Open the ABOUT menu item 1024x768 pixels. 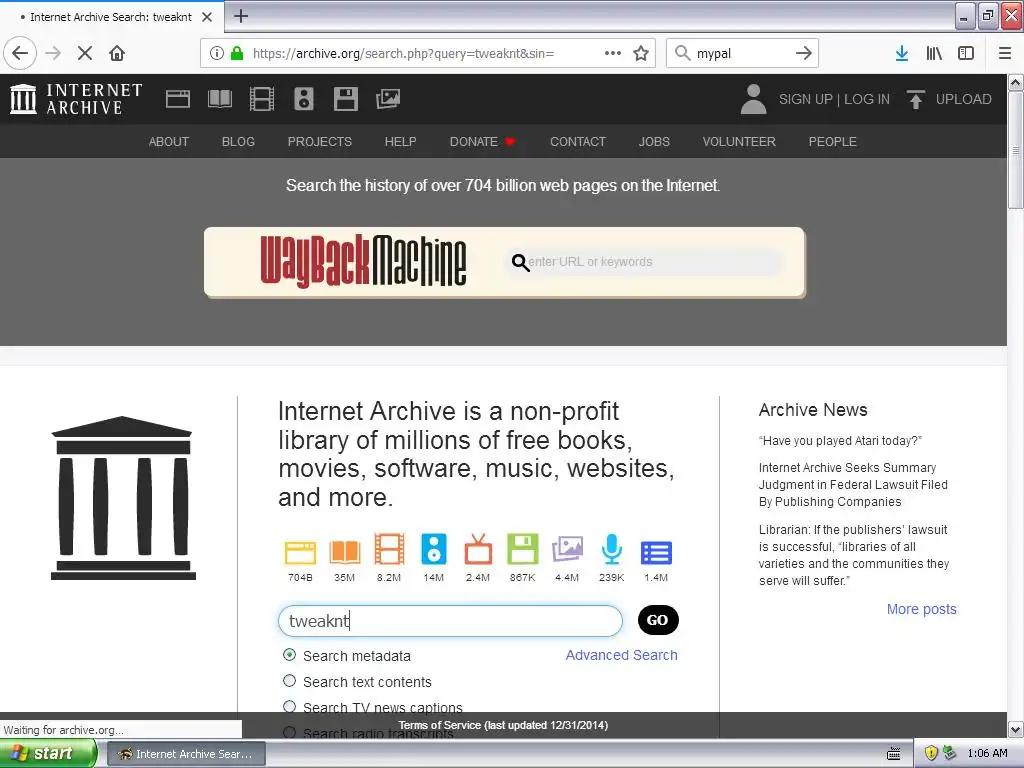168,142
